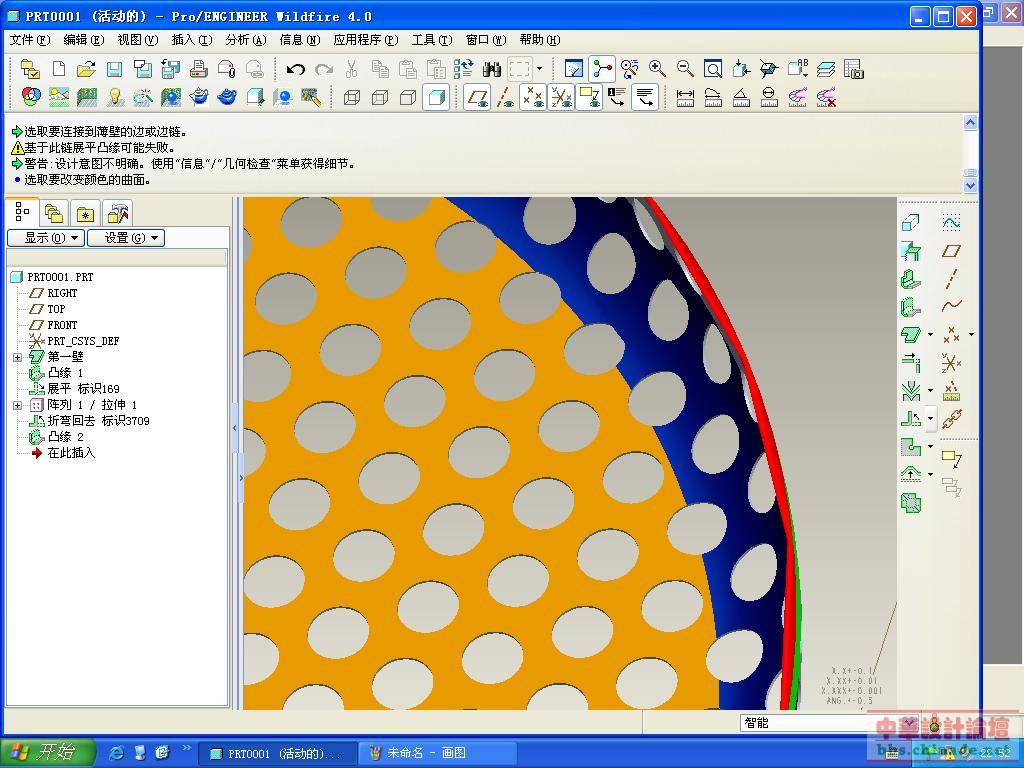Click the 开始 Start button
The height and width of the screenshot is (768, 1024).
pos(47,752)
